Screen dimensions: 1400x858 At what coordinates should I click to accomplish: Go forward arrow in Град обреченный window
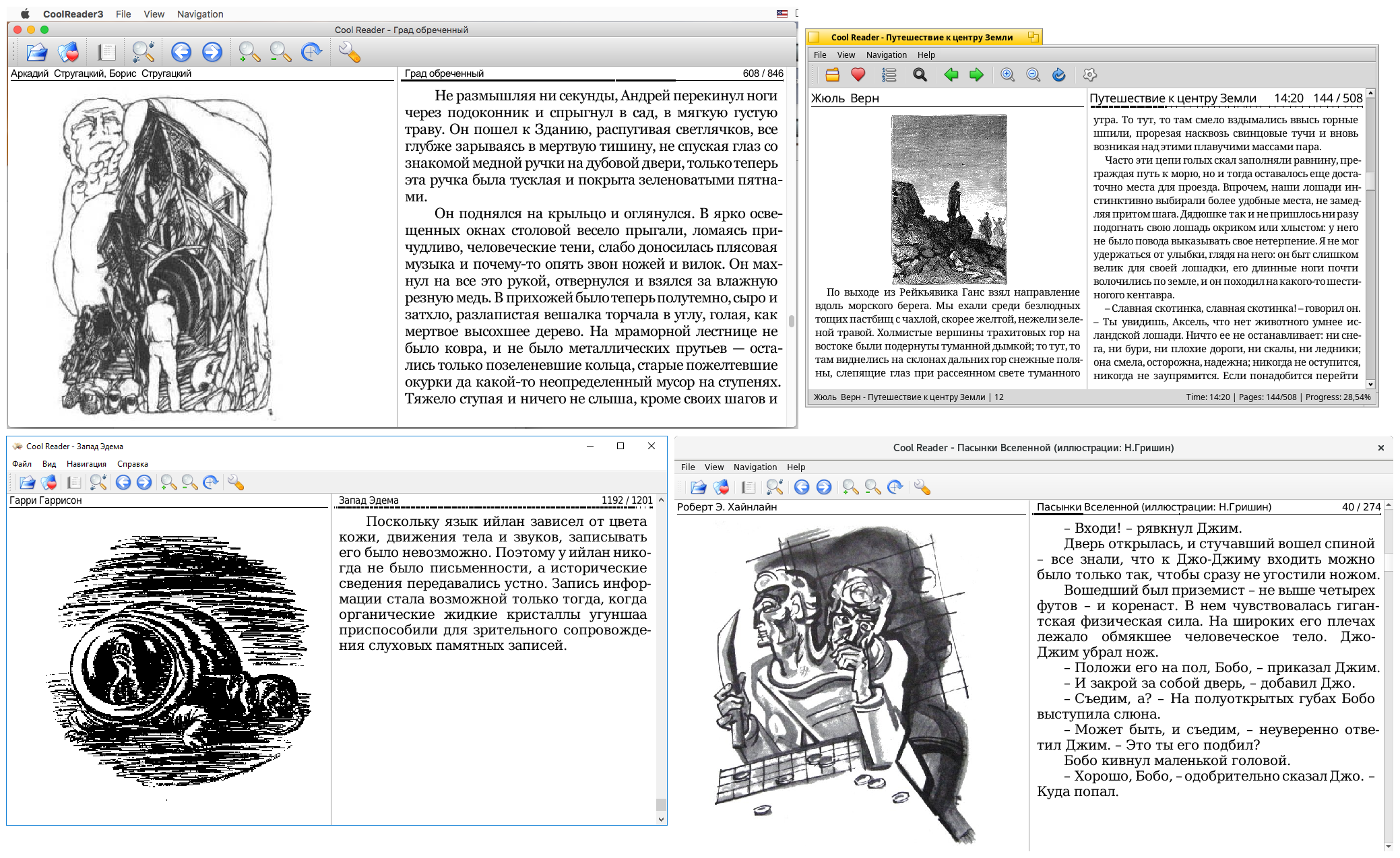pyautogui.click(x=212, y=52)
